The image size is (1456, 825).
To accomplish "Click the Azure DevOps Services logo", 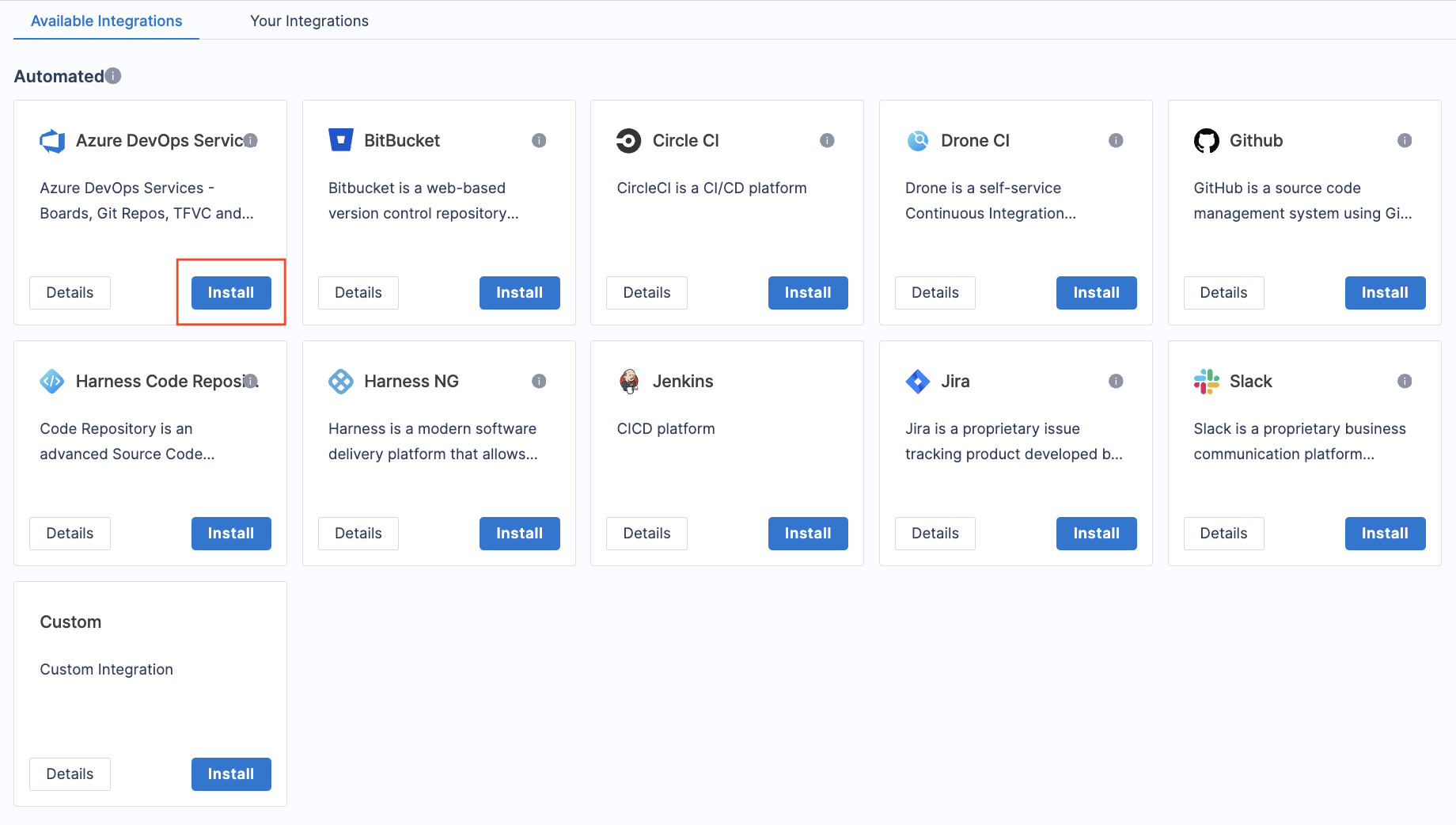I will pyautogui.click(x=51, y=140).
